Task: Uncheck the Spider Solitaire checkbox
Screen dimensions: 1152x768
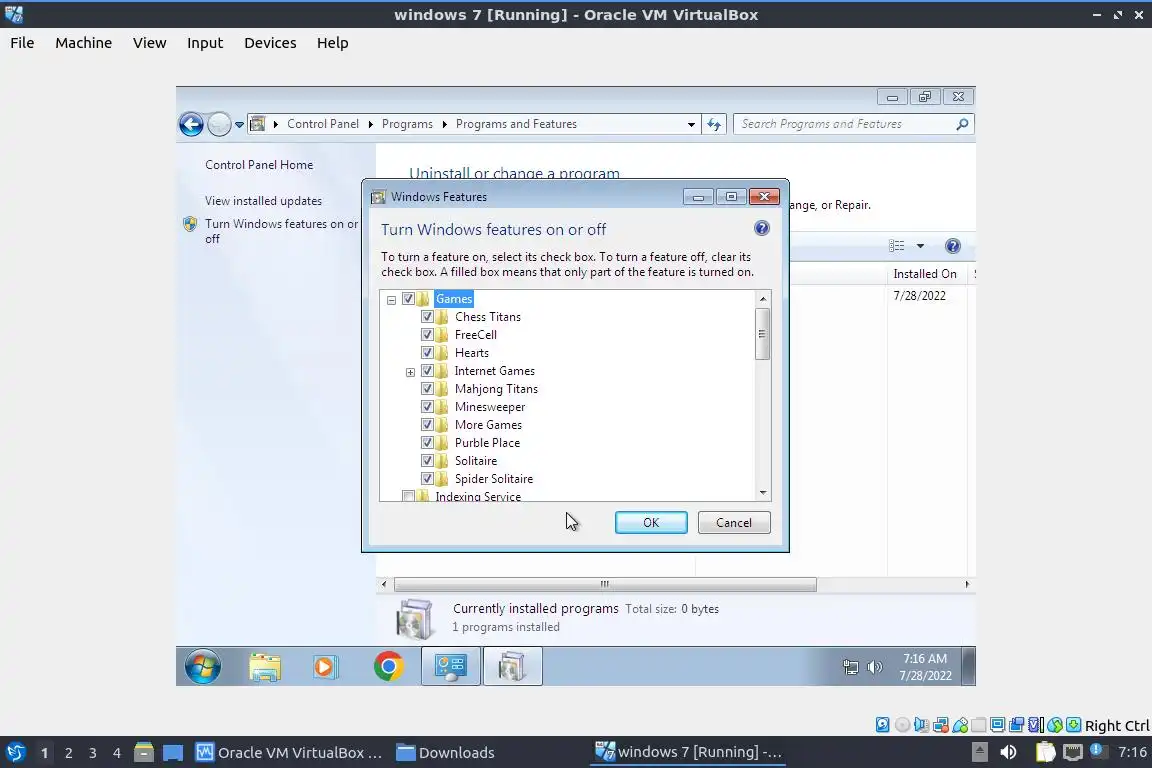Action: point(427,478)
